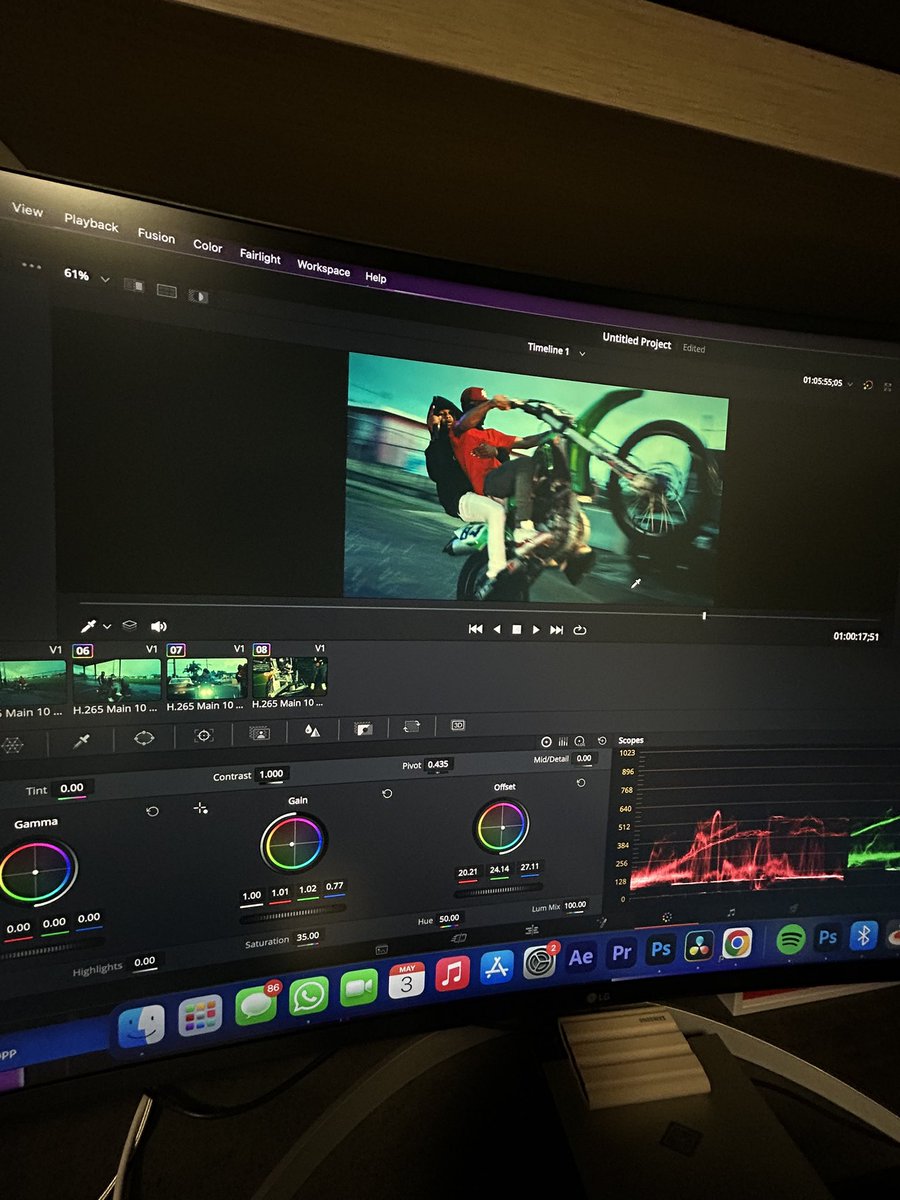Toggle the image wipe viewer mode
900x1200 pixels.
pyautogui.click(x=133, y=285)
